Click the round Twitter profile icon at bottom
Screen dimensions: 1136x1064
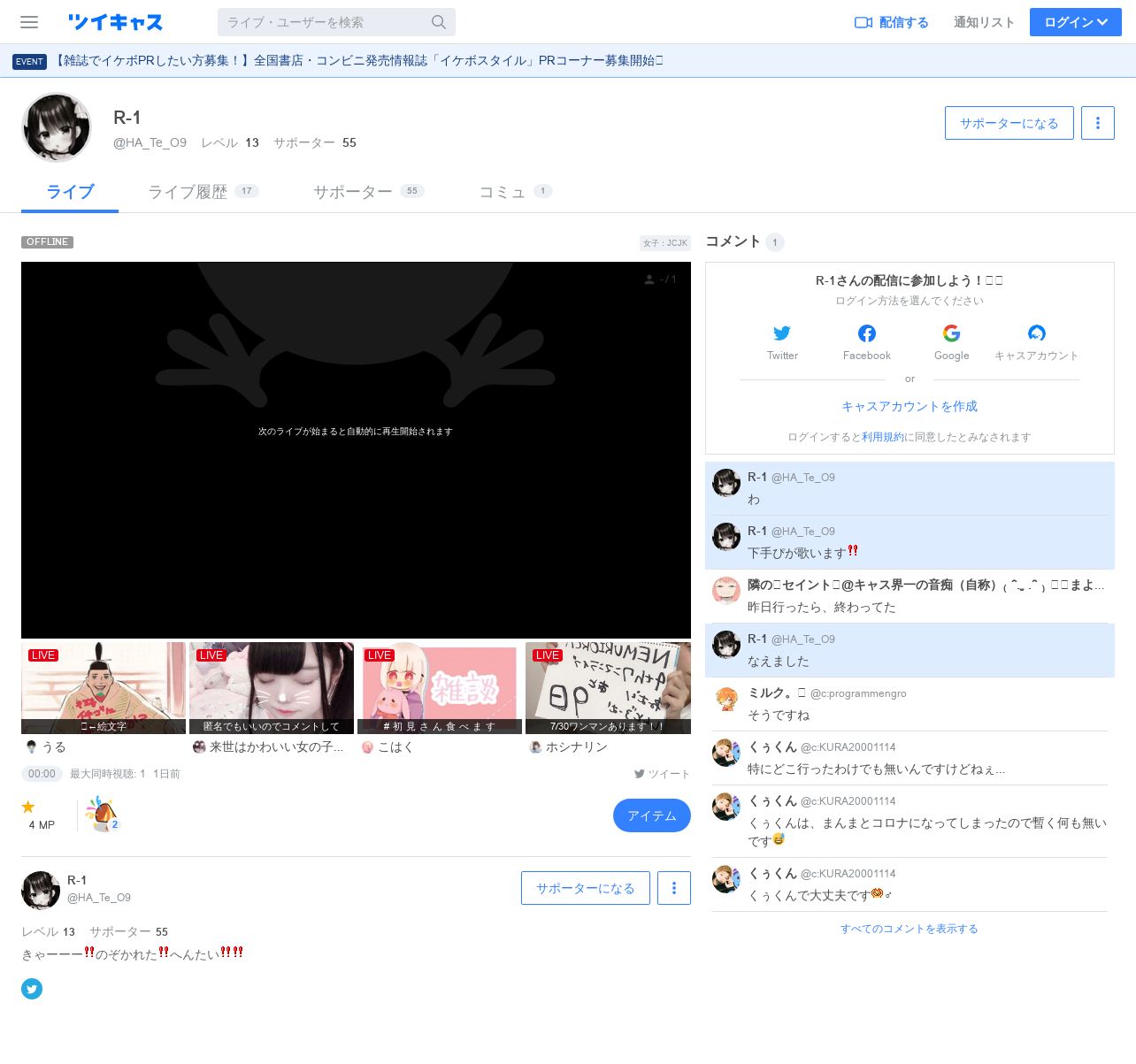(x=32, y=989)
